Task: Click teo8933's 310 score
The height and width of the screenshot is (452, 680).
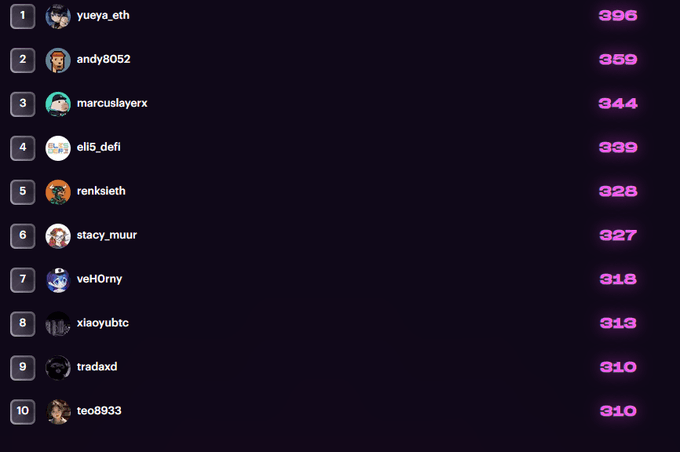Action: pos(618,411)
